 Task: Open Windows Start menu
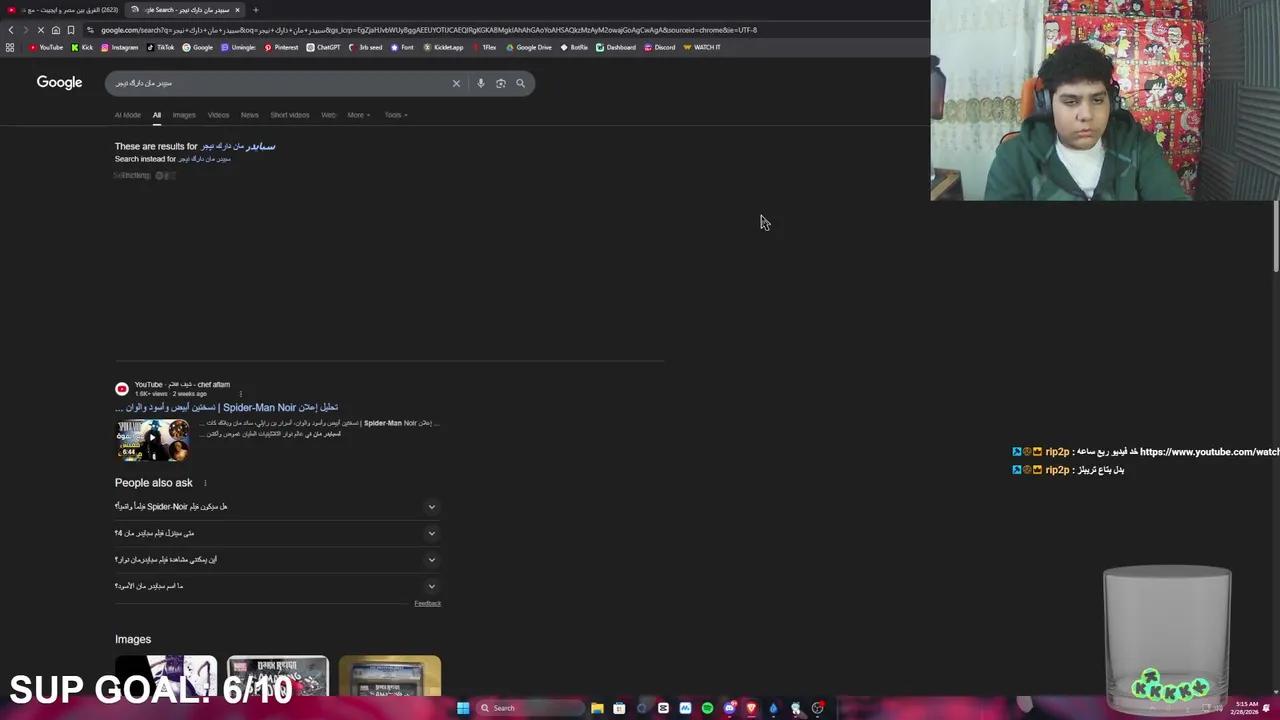[x=462, y=708]
